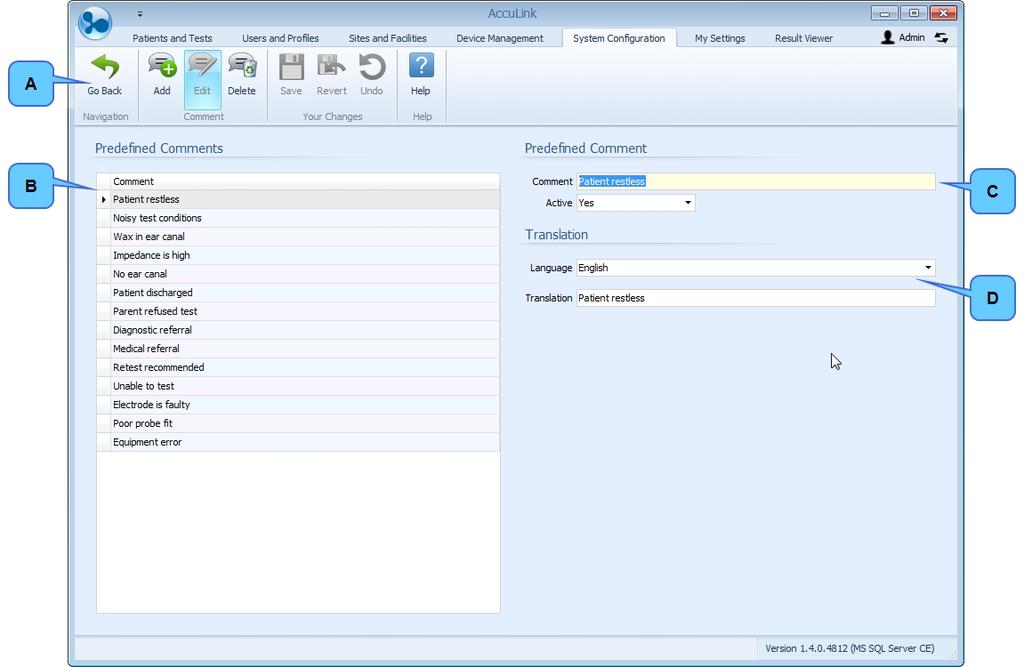The width and height of the screenshot is (1024, 667).
Task: Click the Admin user icon
Action: [x=888, y=38]
